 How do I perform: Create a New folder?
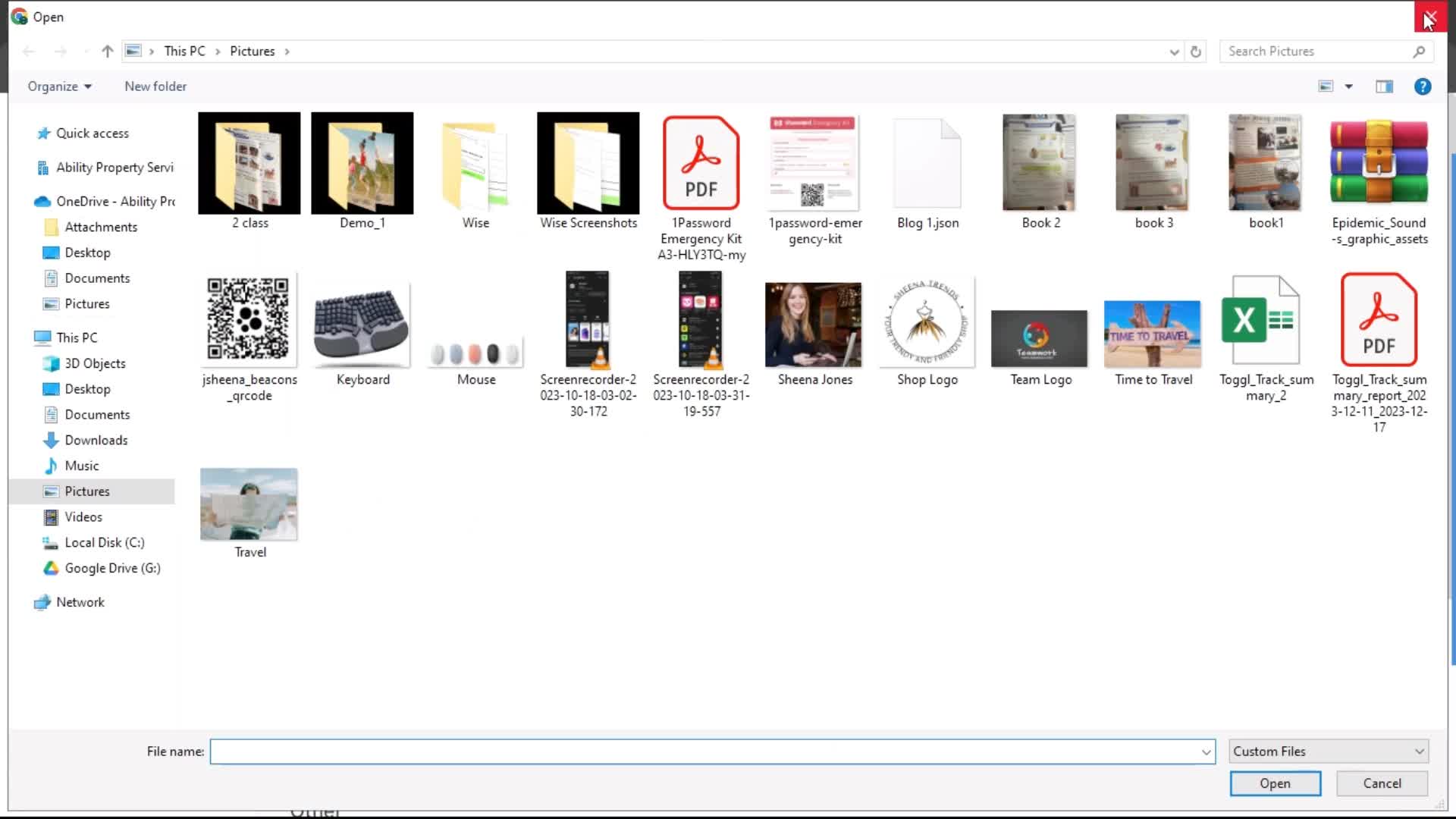[155, 86]
